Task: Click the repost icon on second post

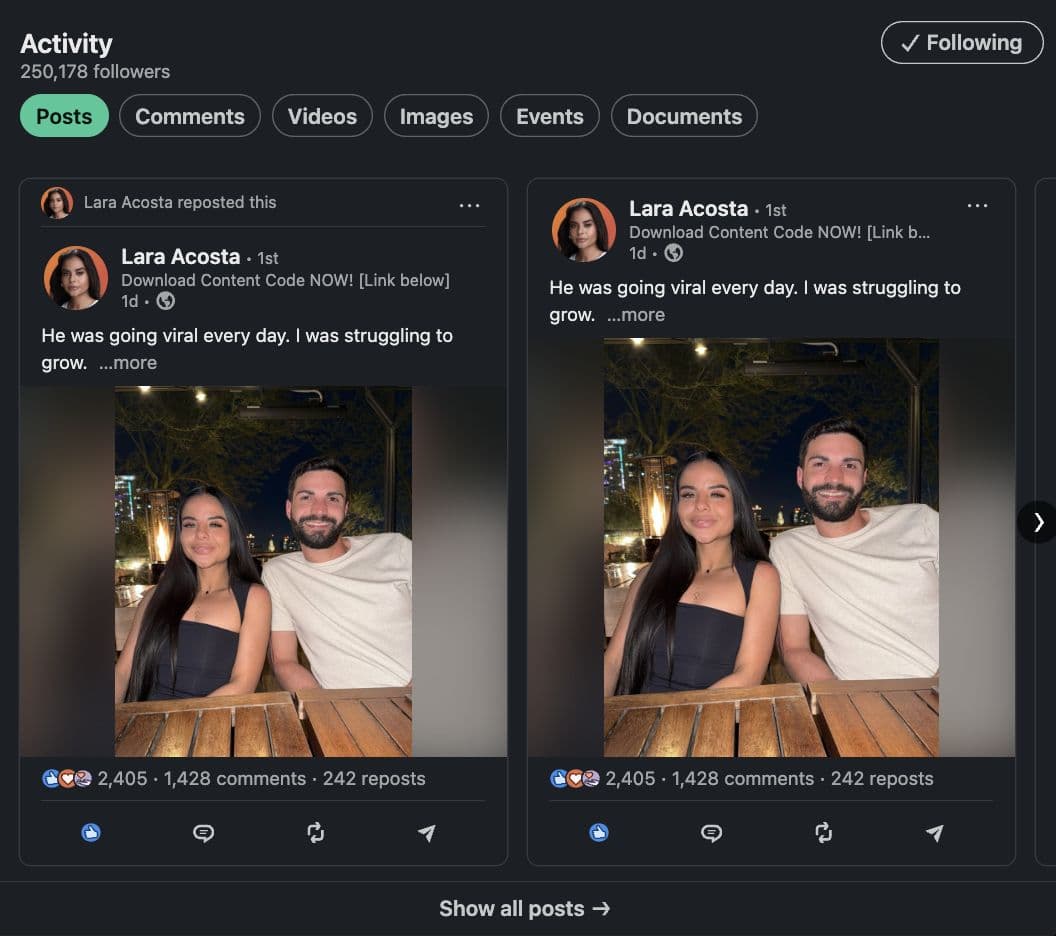Action: (x=823, y=832)
